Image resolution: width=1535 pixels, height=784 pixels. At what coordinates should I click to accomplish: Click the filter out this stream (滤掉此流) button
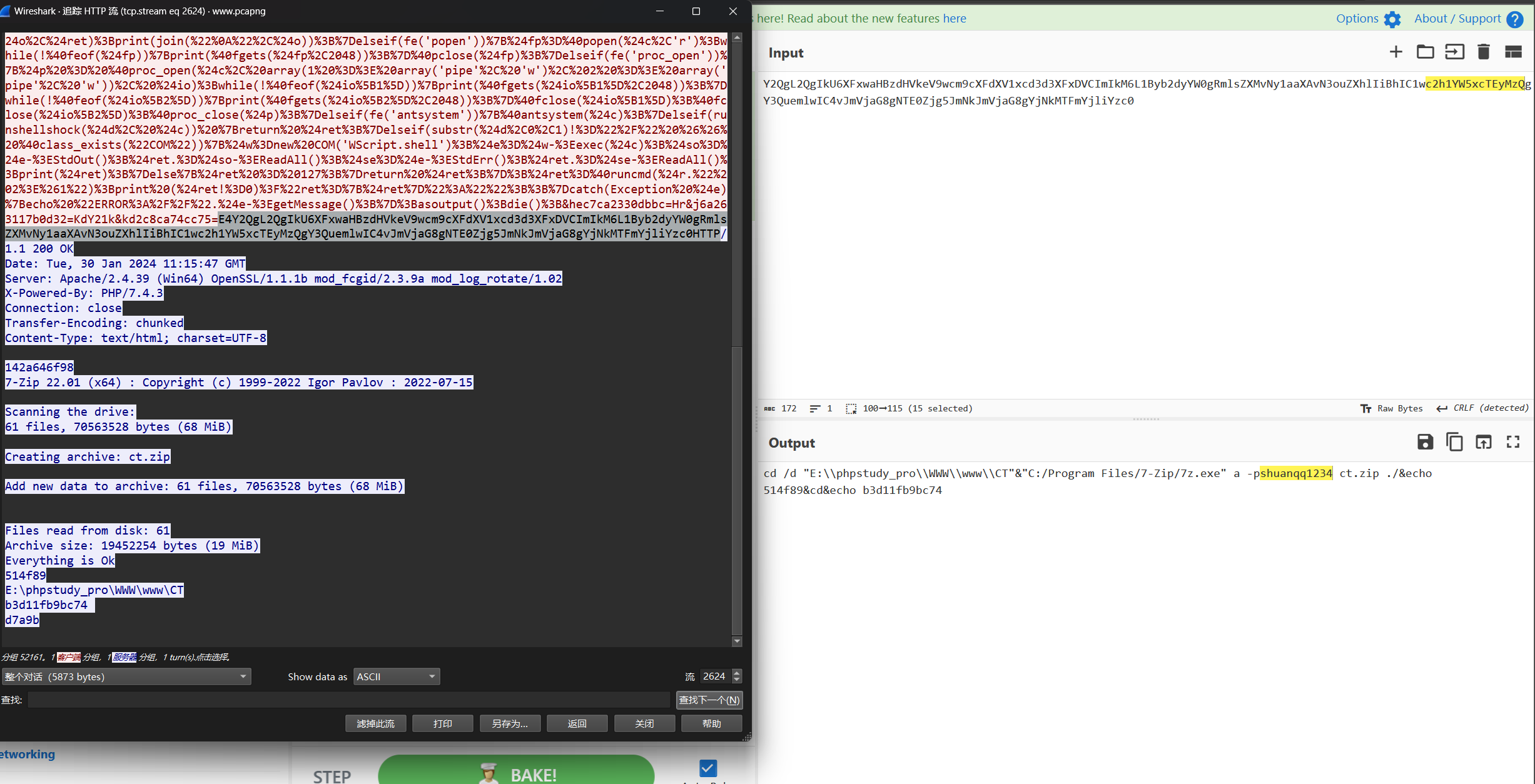point(375,723)
